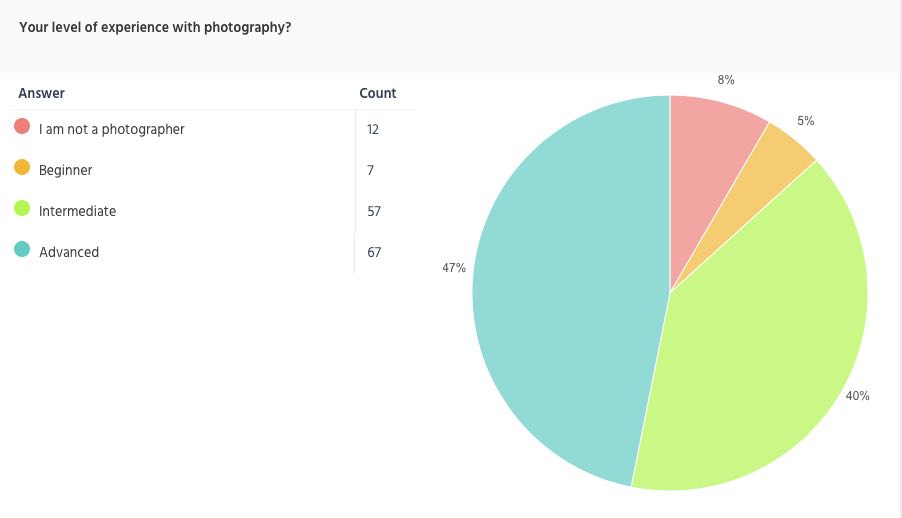Viewport: 902px width, 518px height.
Task: Click the teal Advanced legend dot
Action: pyautogui.click(x=22, y=249)
